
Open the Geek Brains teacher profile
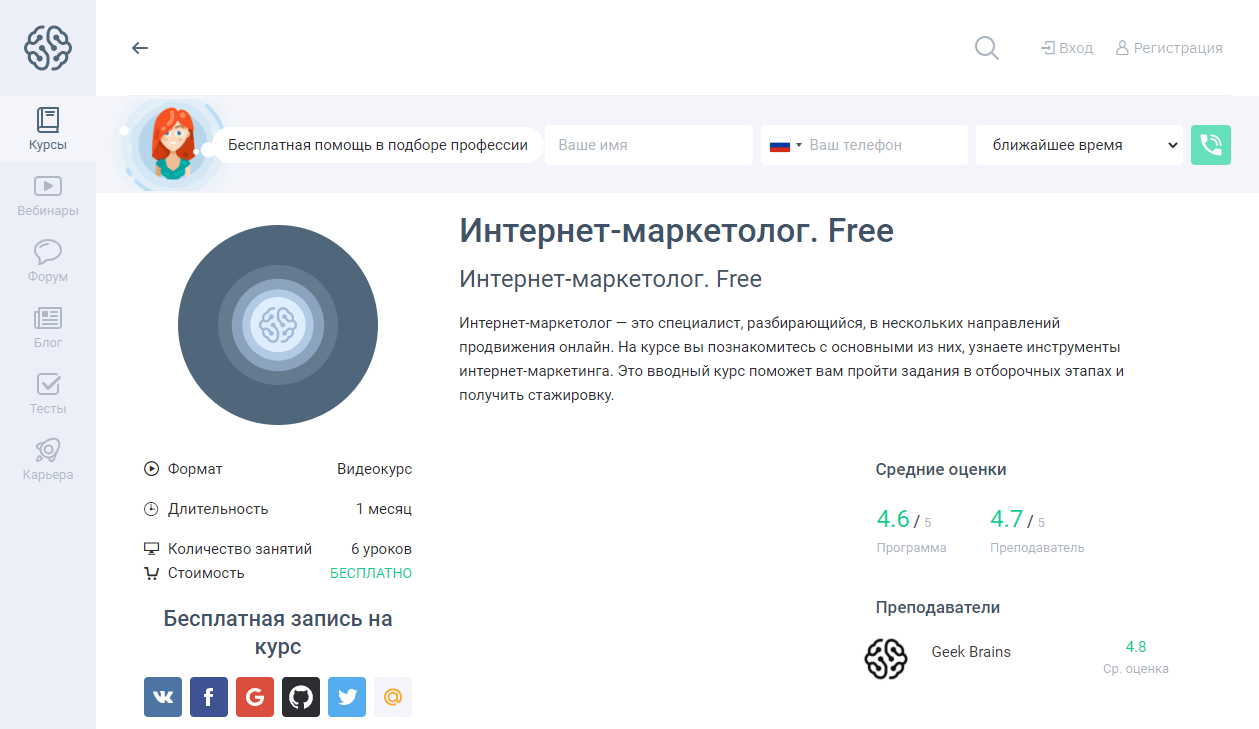click(970, 652)
